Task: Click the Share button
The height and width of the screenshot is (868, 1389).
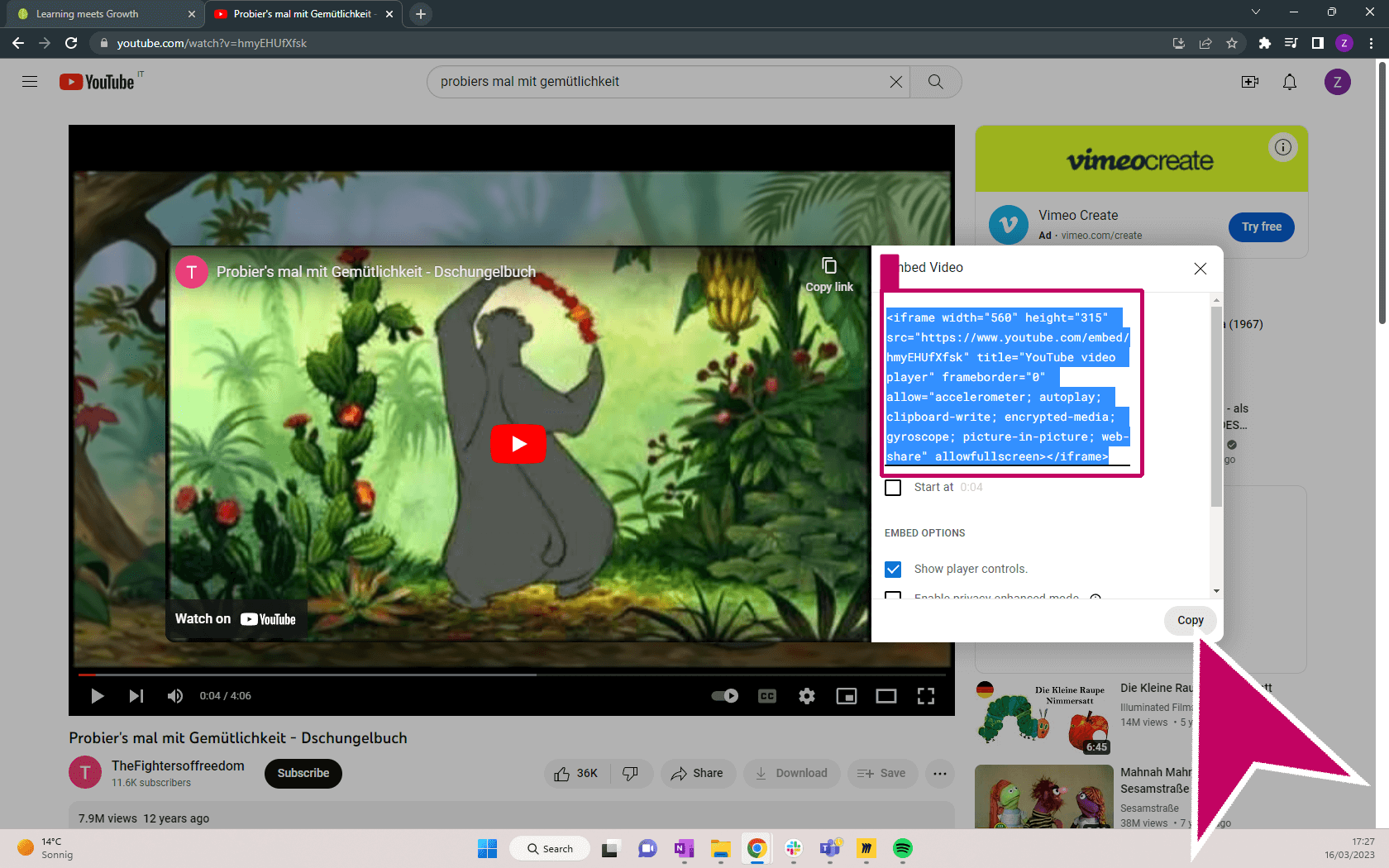Action: coord(697,773)
